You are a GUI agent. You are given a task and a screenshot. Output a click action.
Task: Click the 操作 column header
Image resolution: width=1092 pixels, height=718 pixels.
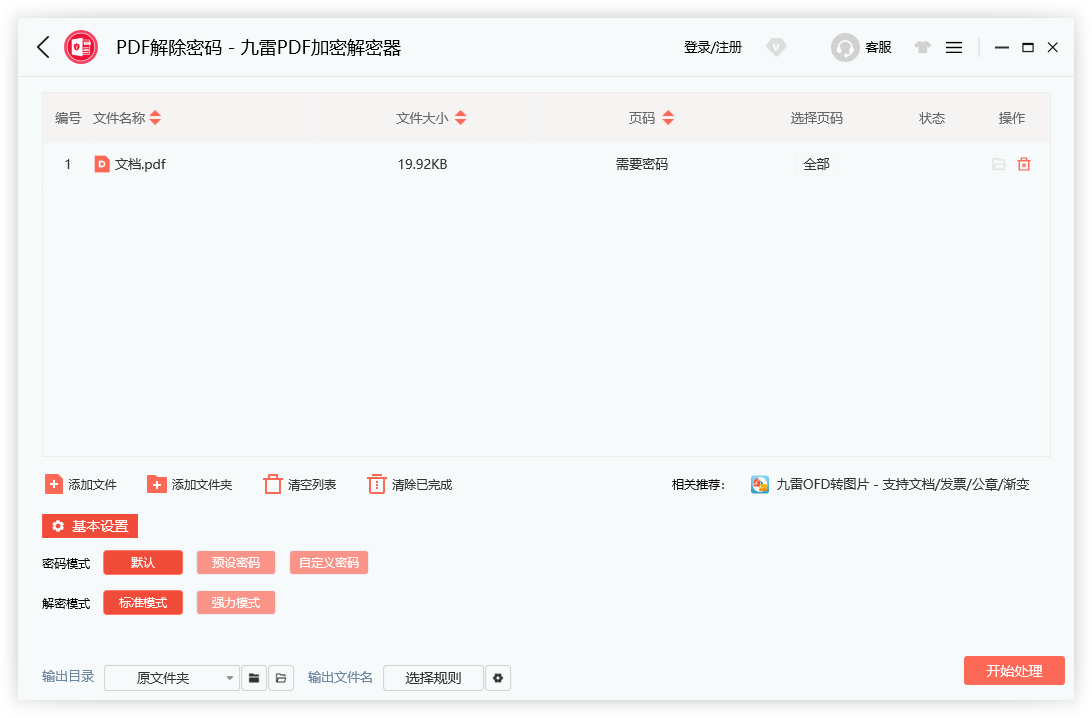click(1011, 118)
